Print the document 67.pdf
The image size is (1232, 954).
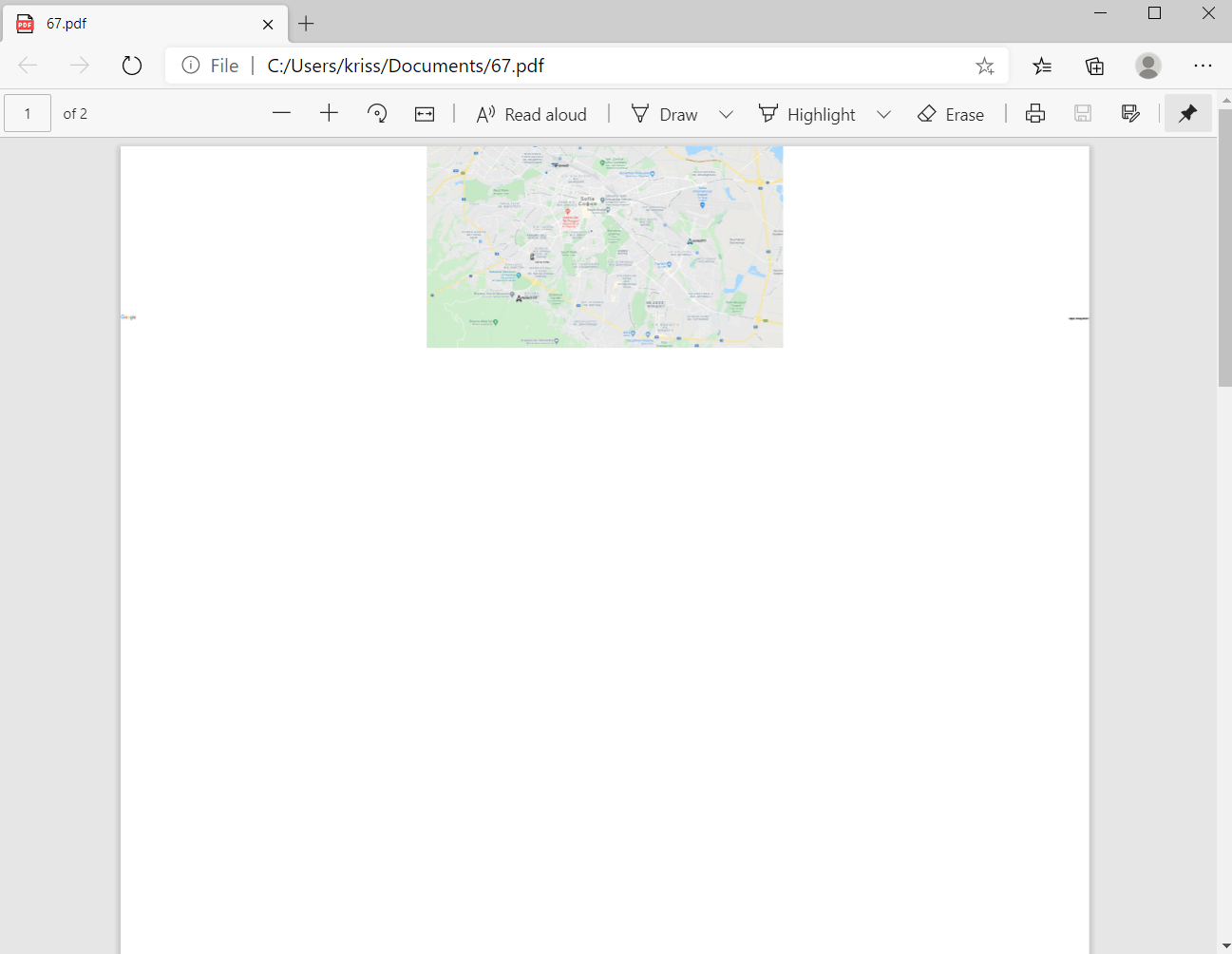(x=1034, y=113)
